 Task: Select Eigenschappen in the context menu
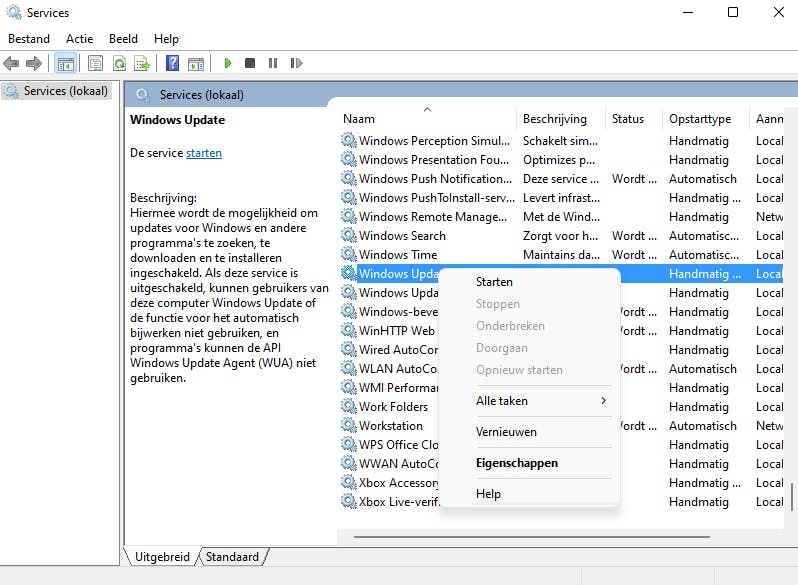(516, 463)
